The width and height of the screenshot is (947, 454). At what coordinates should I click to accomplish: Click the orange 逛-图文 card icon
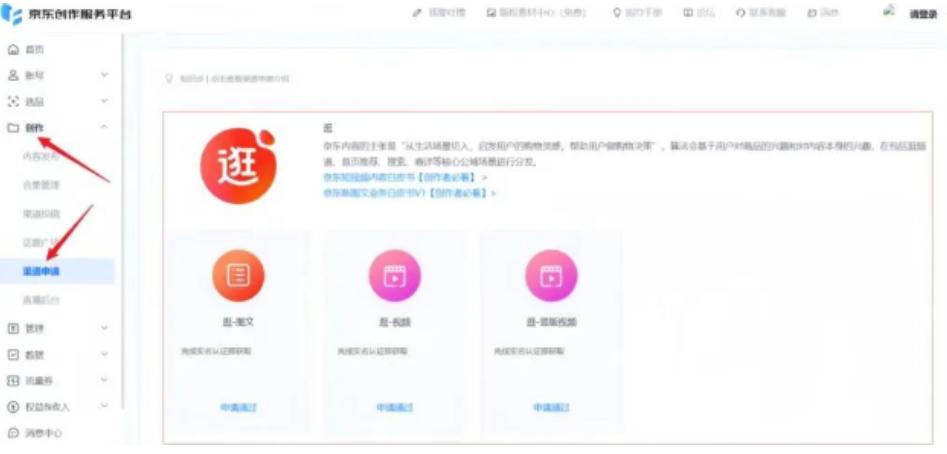(238, 276)
